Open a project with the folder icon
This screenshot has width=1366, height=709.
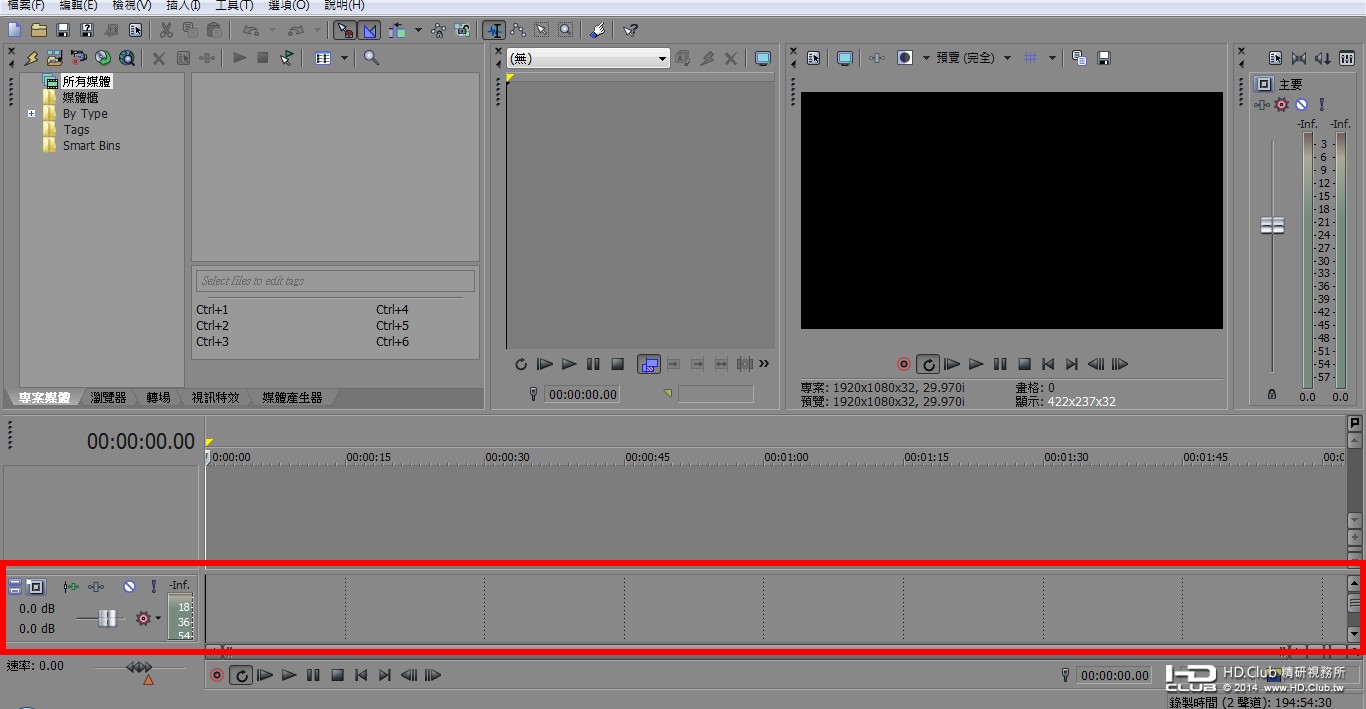[38, 30]
